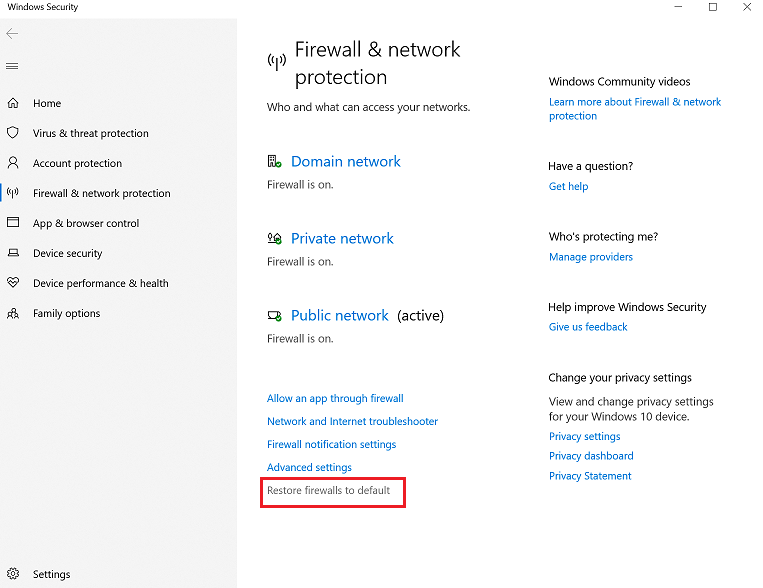Click the back arrow icon
The image size is (763, 588).
coord(12,33)
